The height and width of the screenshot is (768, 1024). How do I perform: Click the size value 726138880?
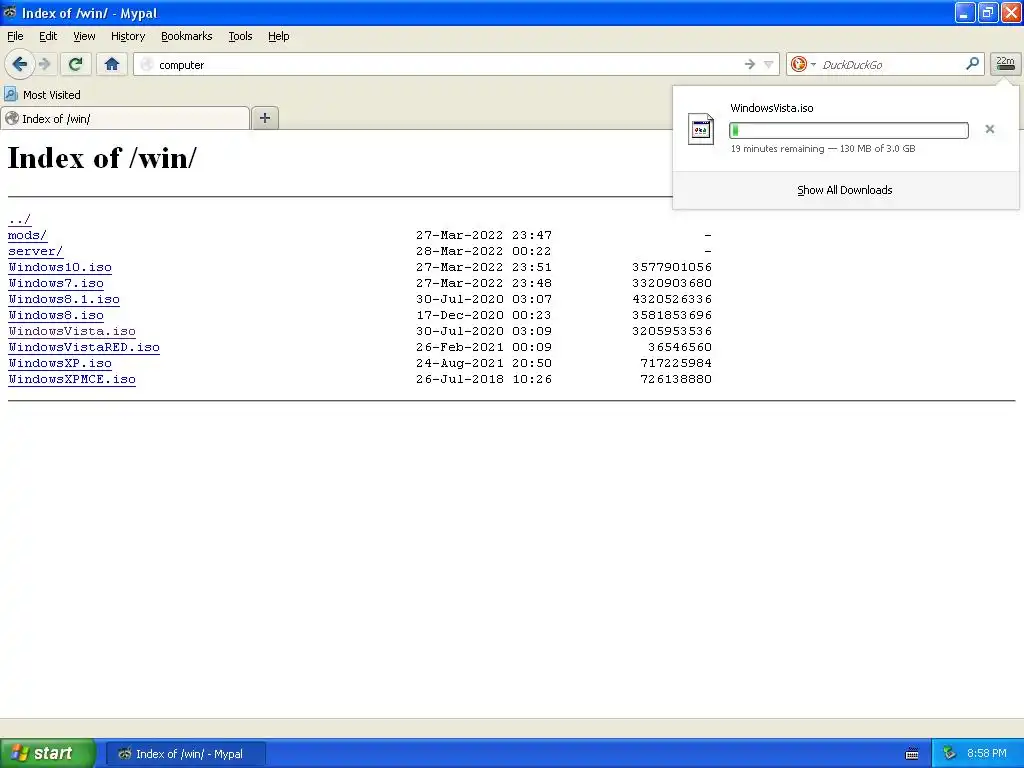pyautogui.click(x=676, y=379)
